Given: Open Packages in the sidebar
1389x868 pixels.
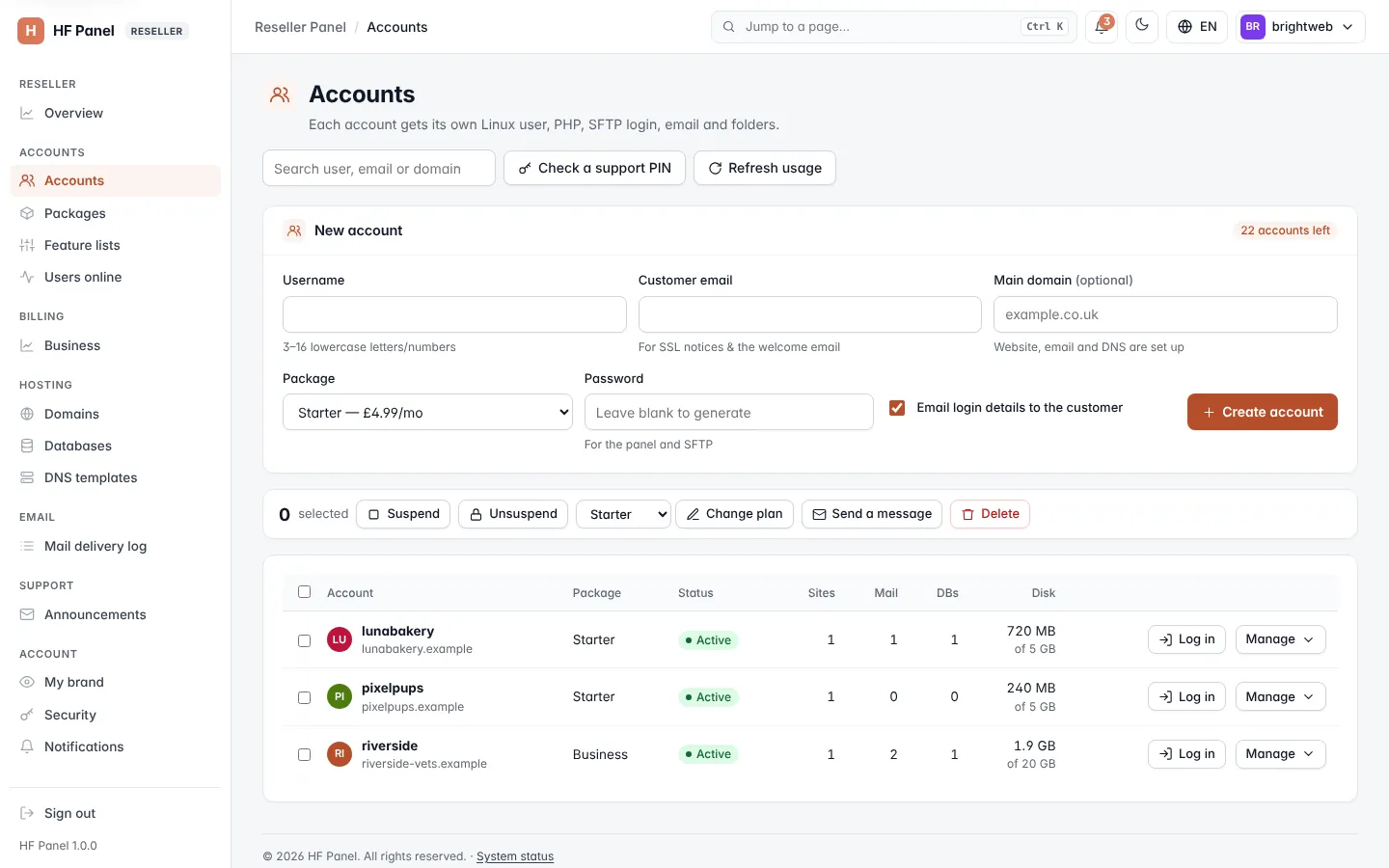Looking at the screenshot, I should 116,213.
